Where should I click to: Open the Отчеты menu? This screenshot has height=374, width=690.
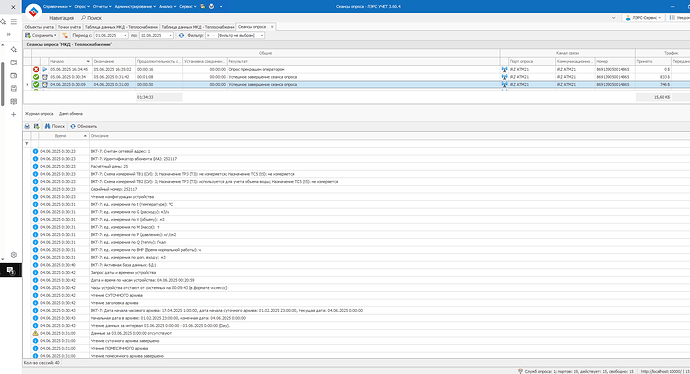[102, 7]
